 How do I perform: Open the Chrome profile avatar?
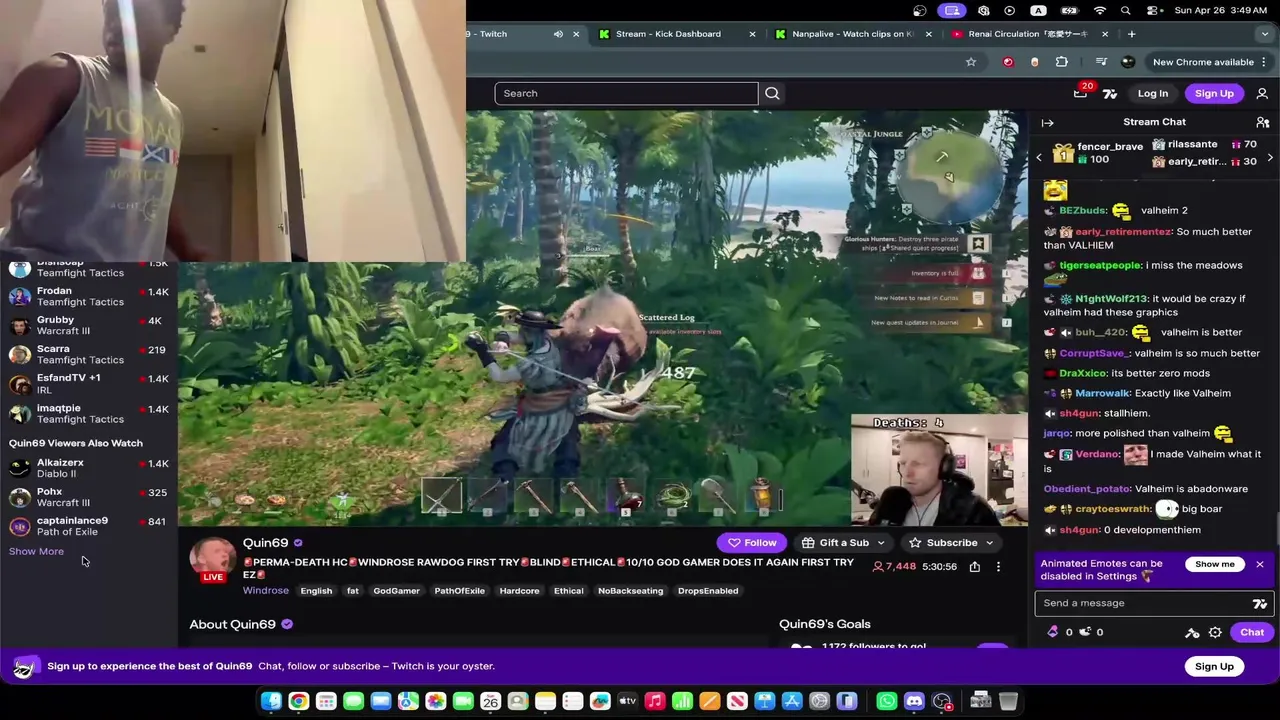tap(1128, 62)
